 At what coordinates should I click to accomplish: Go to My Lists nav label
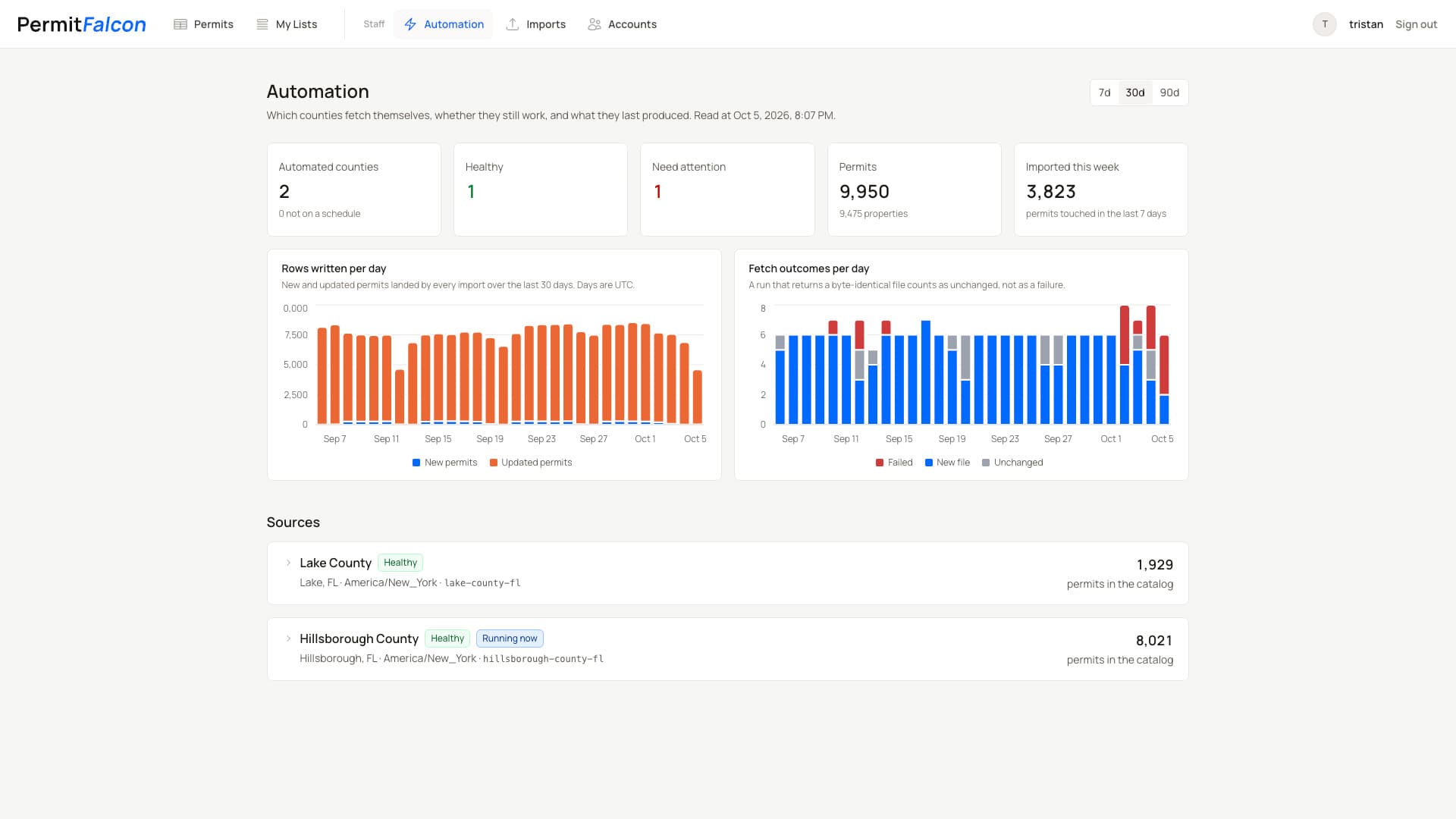(x=297, y=24)
